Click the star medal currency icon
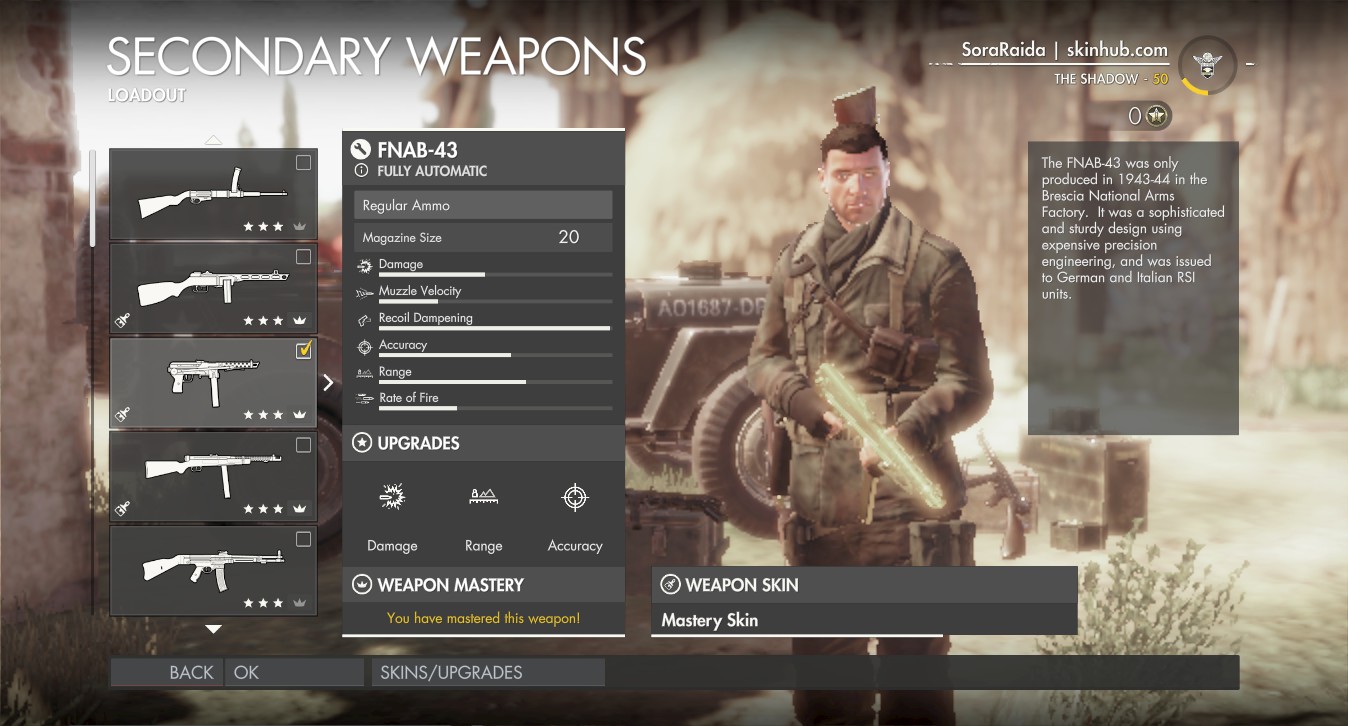The width and height of the screenshot is (1348, 726). click(x=1158, y=116)
